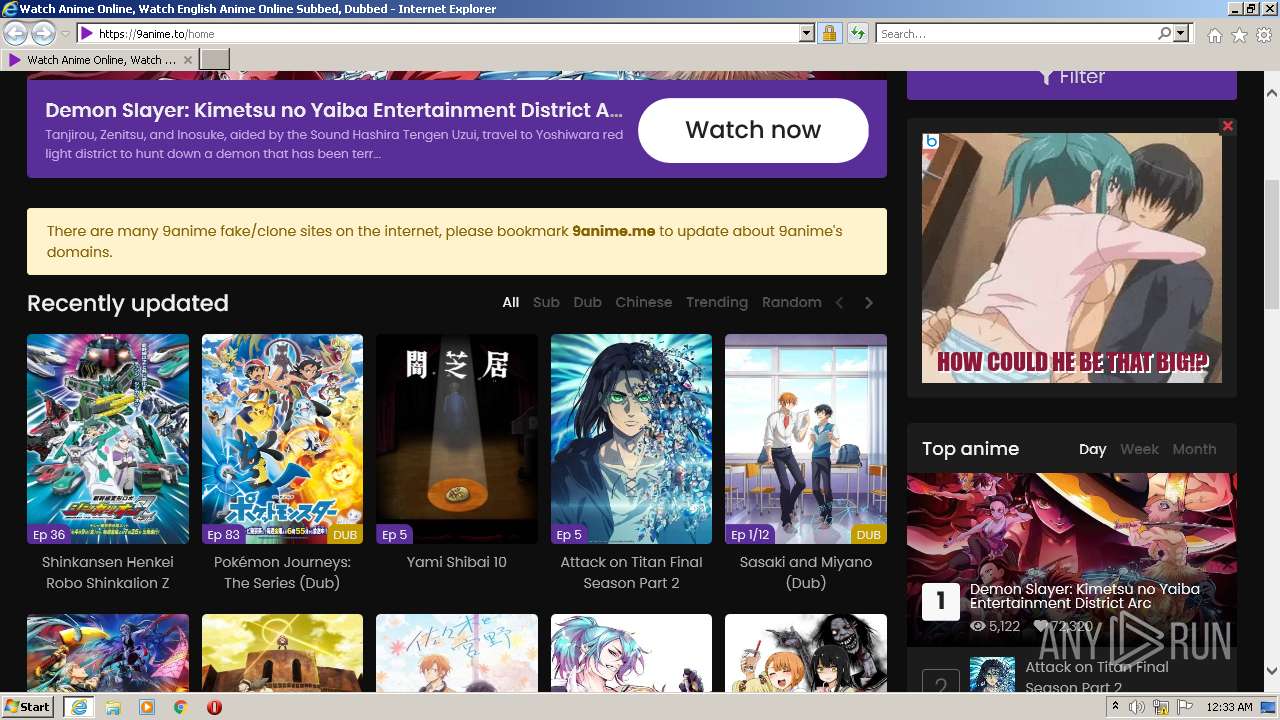Open a new blank tab

point(215,60)
